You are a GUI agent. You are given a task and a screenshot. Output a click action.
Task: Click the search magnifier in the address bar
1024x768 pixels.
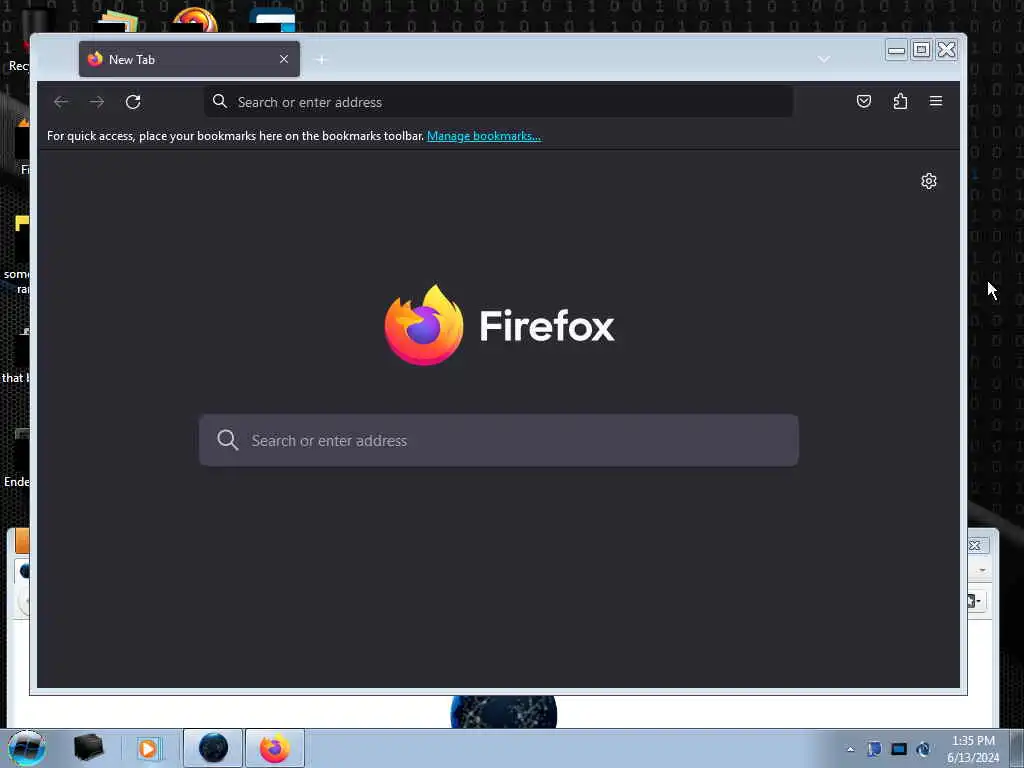click(220, 101)
